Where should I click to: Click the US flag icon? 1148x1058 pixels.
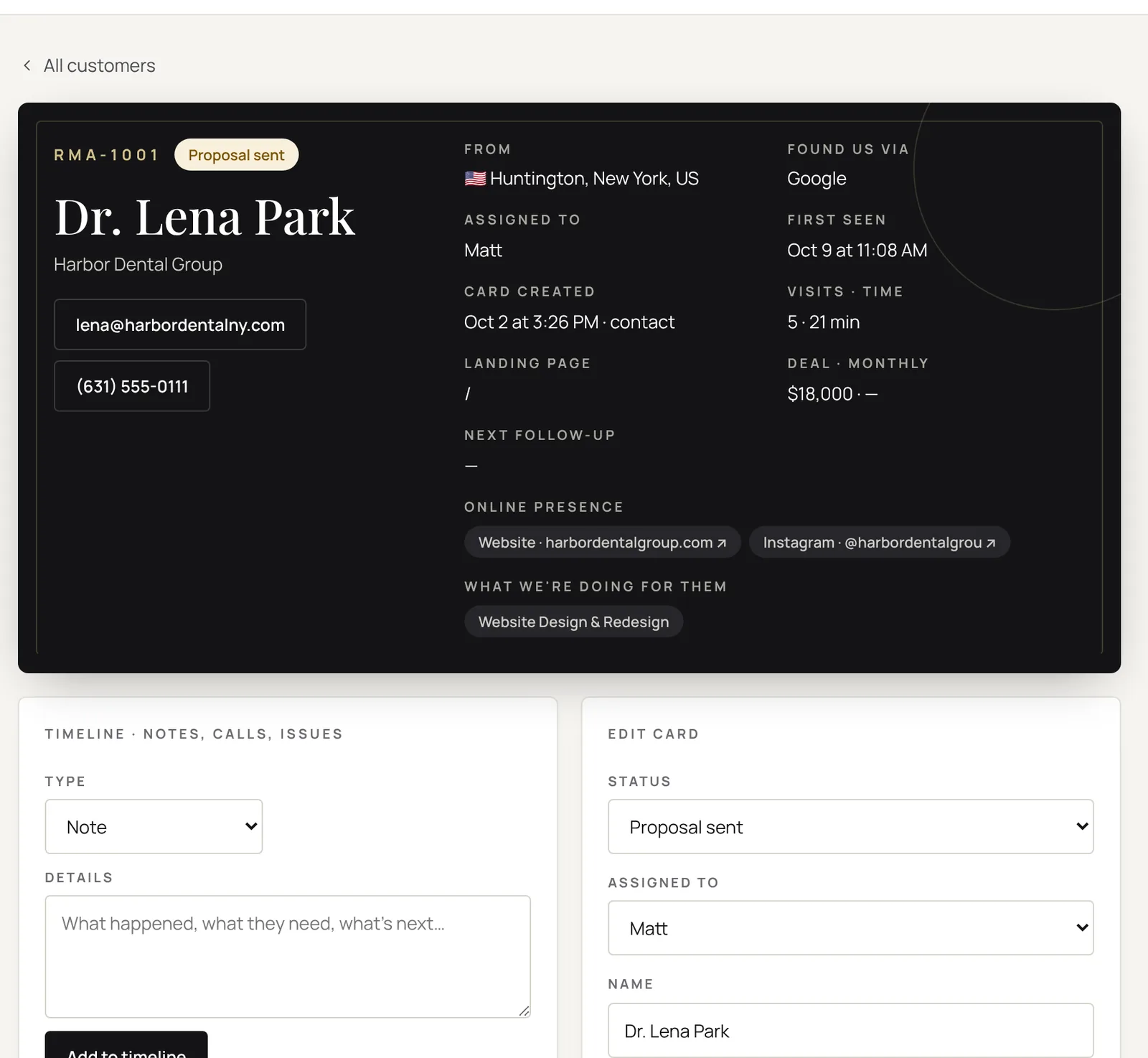click(x=475, y=179)
